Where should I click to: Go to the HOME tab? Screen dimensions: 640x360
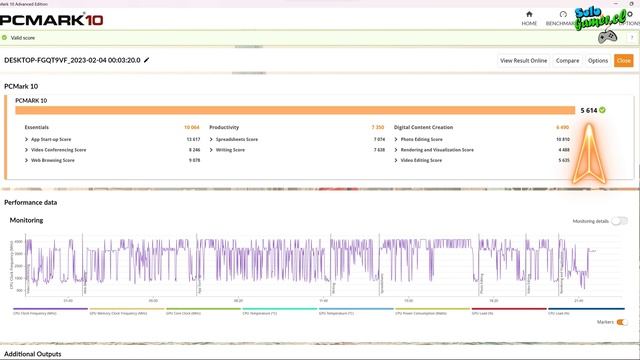(529, 19)
